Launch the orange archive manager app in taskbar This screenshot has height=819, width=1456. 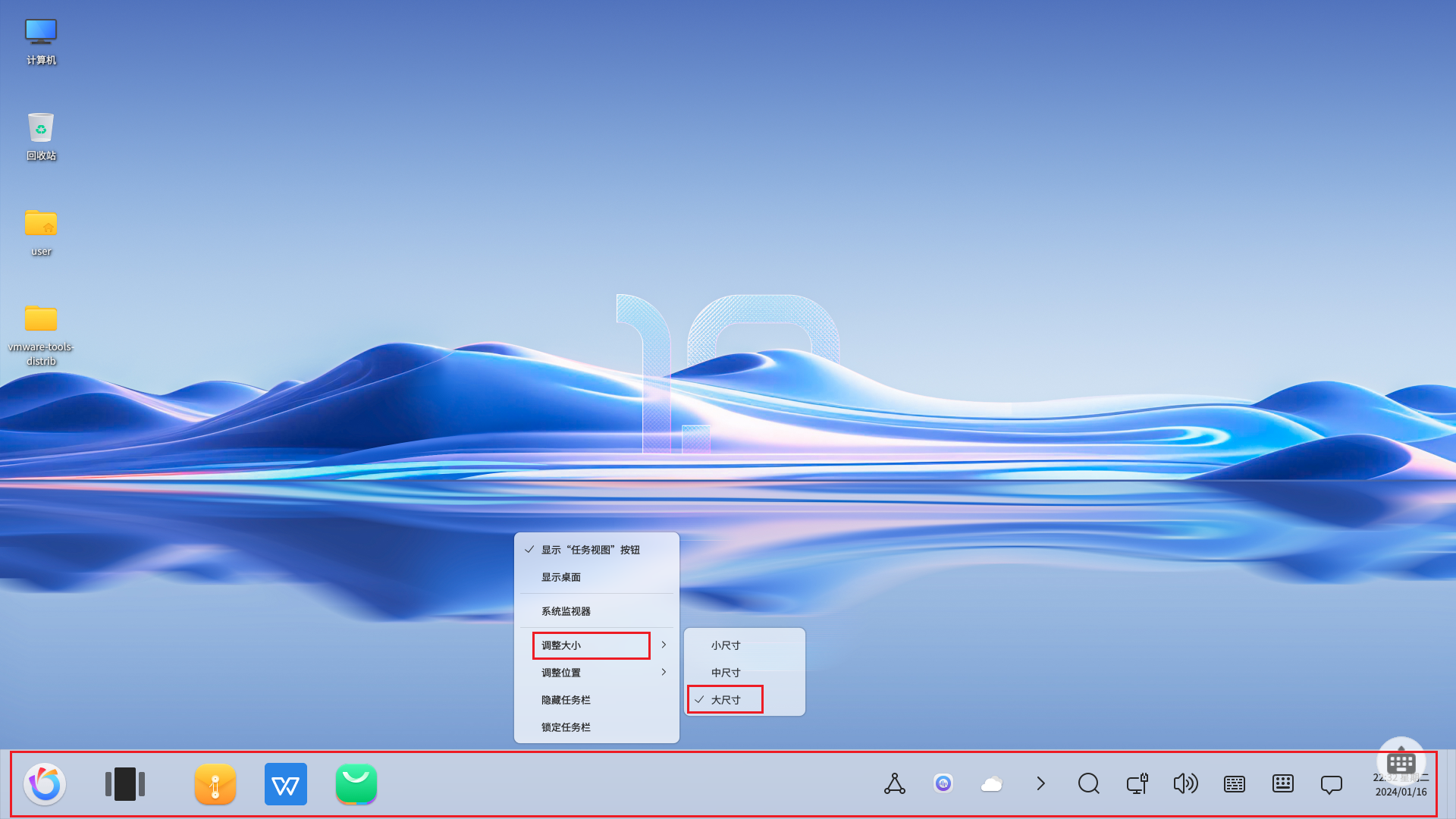click(x=215, y=783)
